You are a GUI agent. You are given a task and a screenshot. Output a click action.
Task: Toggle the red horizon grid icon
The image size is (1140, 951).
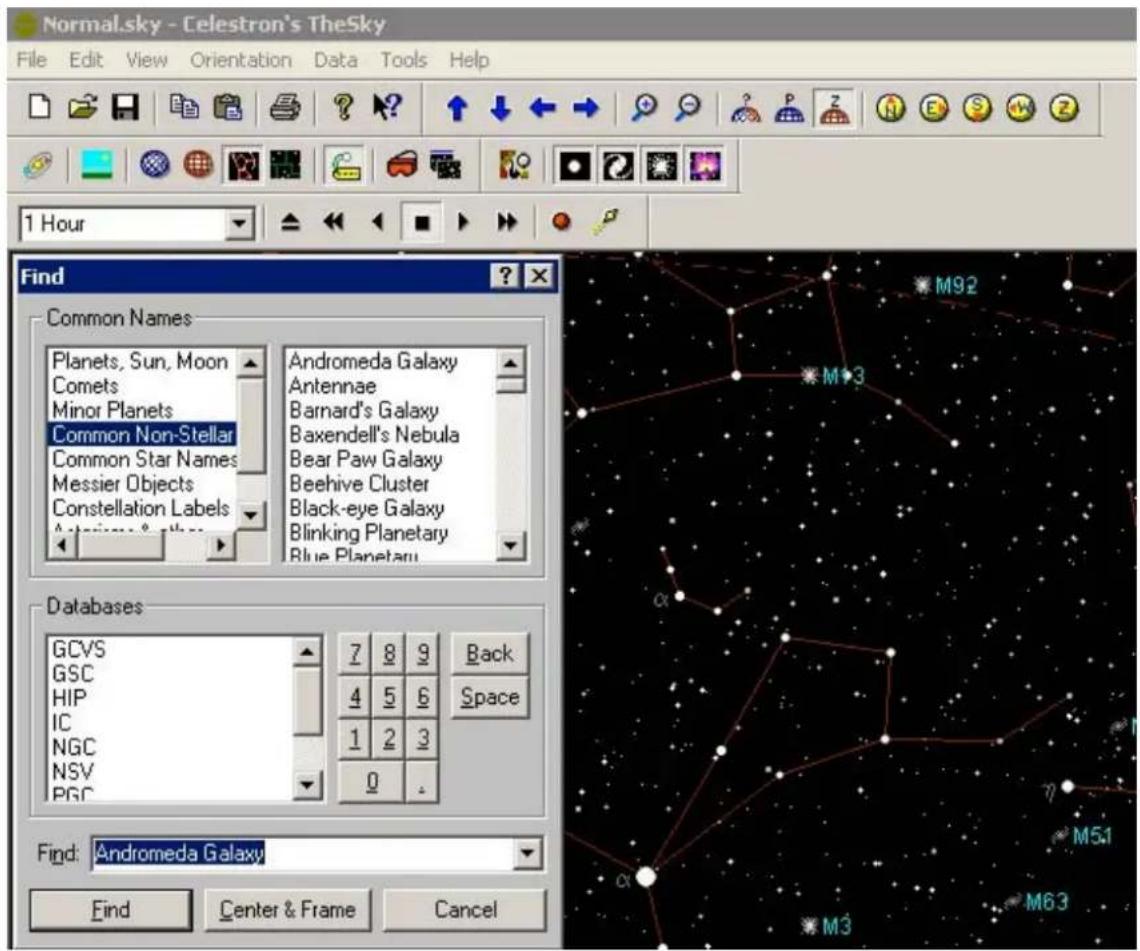[x=198, y=165]
